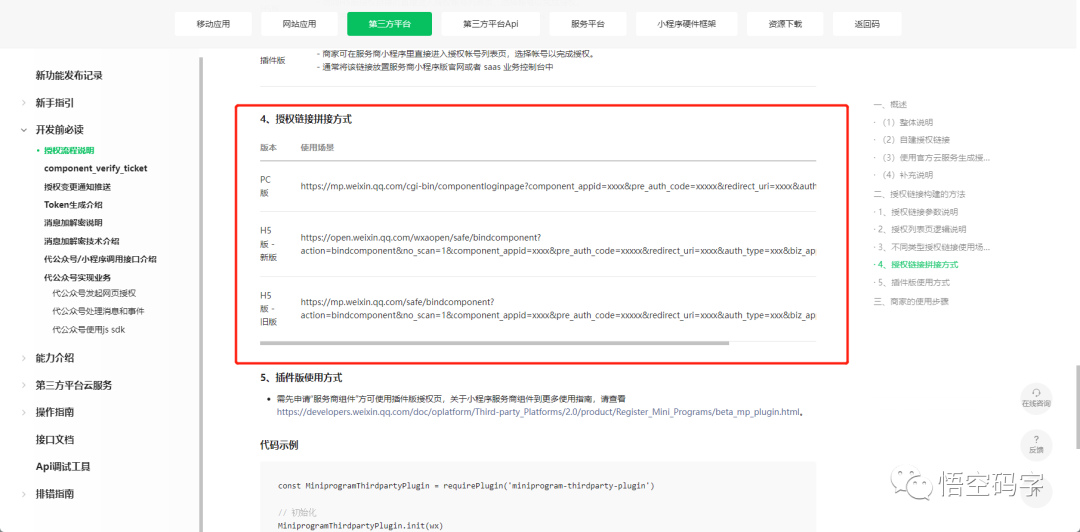Open 代公众号使用js sdk page

89,329
